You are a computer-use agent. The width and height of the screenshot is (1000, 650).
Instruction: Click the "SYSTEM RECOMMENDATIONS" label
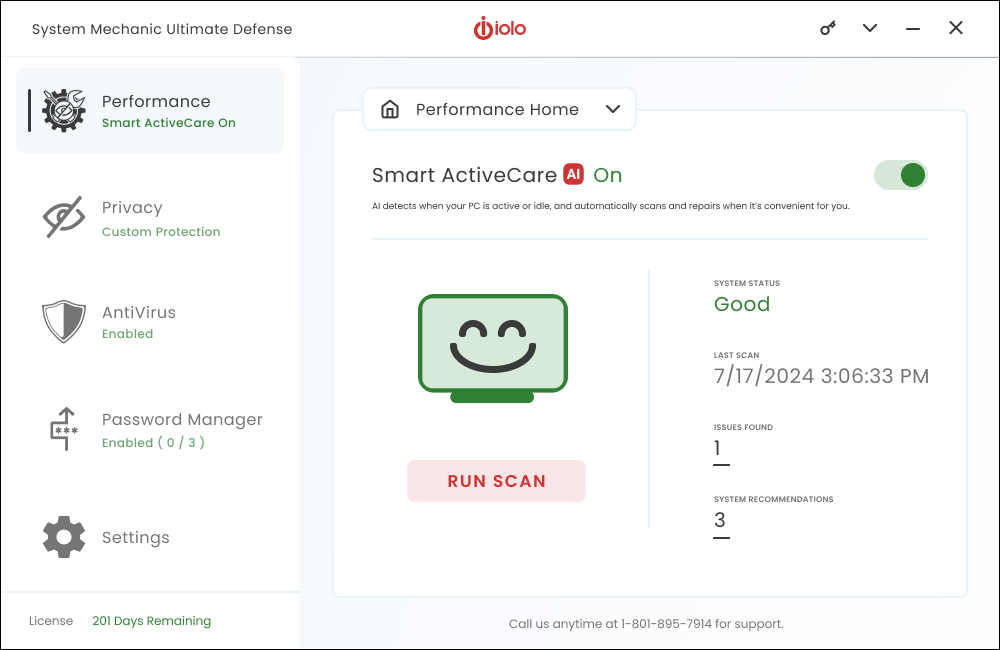click(x=774, y=499)
